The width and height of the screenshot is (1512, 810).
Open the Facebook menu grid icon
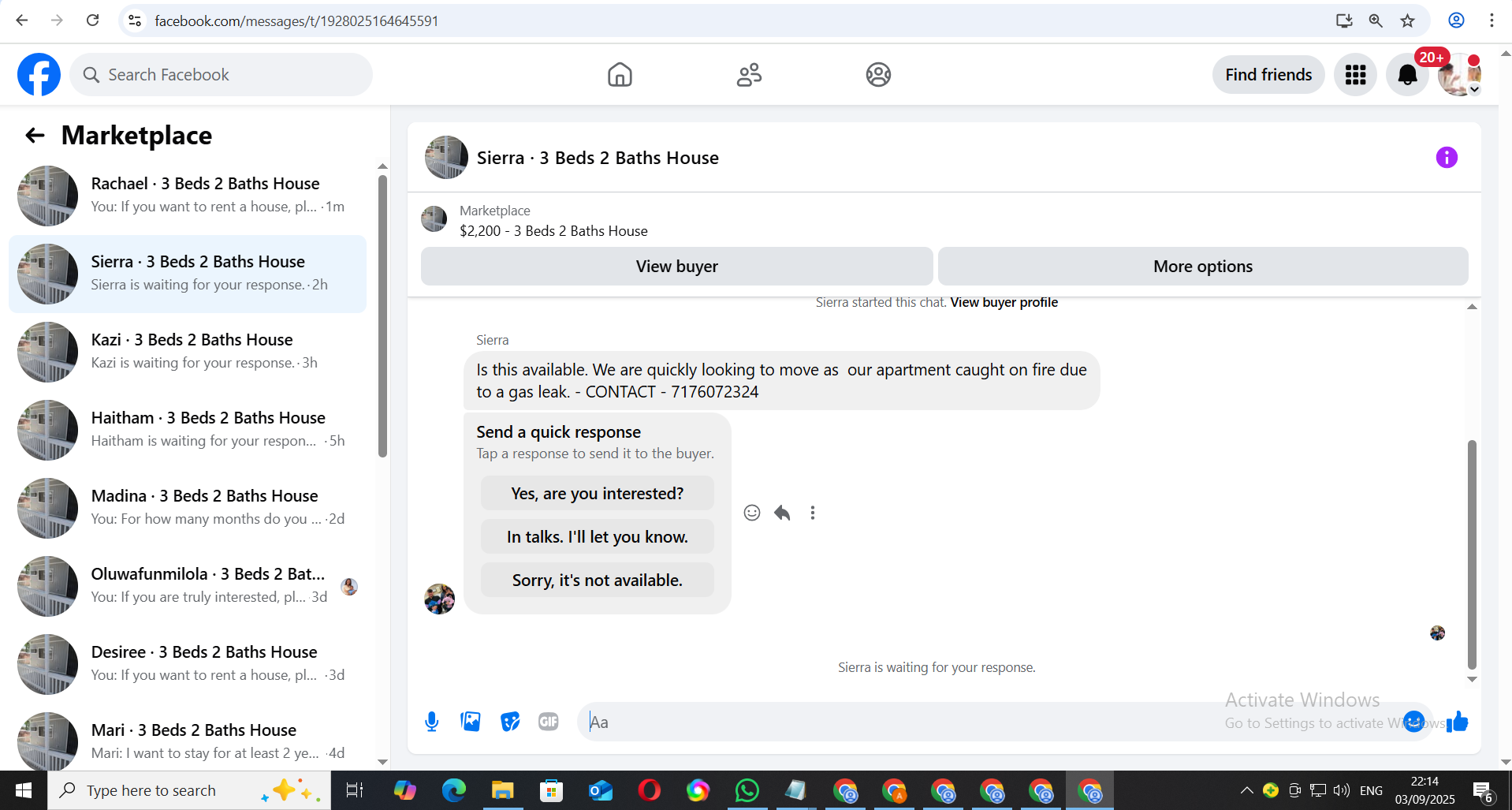(1355, 75)
